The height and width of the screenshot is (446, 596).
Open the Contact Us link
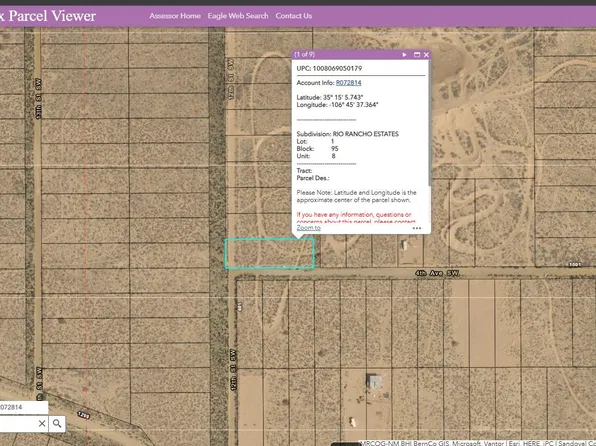[x=294, y=16]
